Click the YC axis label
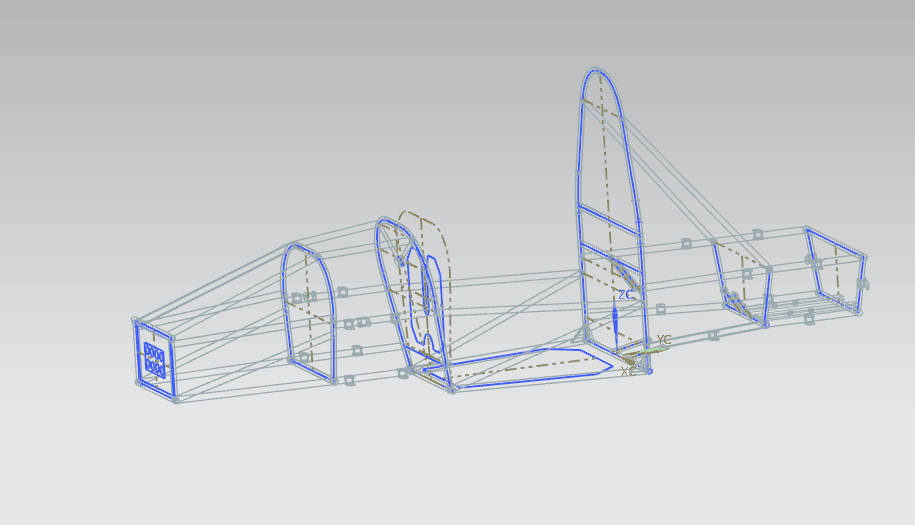This screenshot has width=915, height=525. (x=664, y=340)
